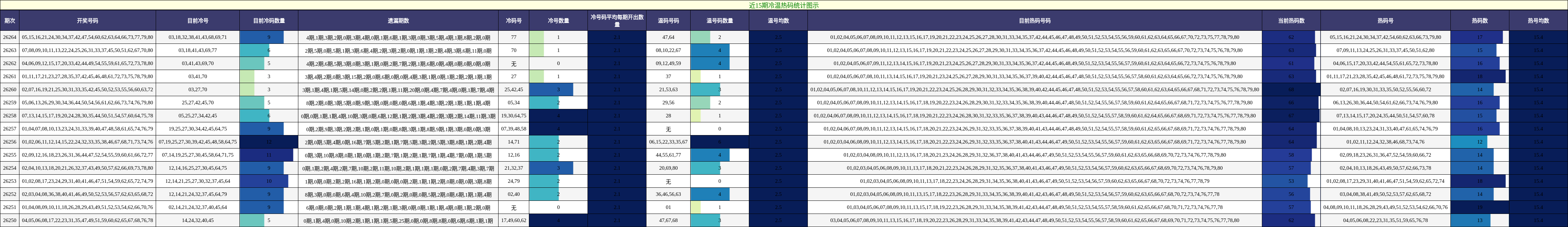This screenshot has height=227, width=1568.
Task: Click the 目前热码号码 cell in row 26260
Action: click(1034, 90)
